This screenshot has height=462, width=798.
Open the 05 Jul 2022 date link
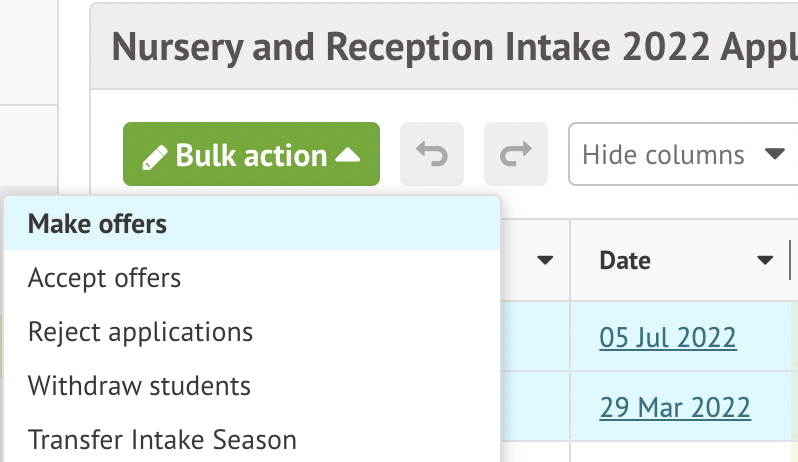(x=668, y=338)
